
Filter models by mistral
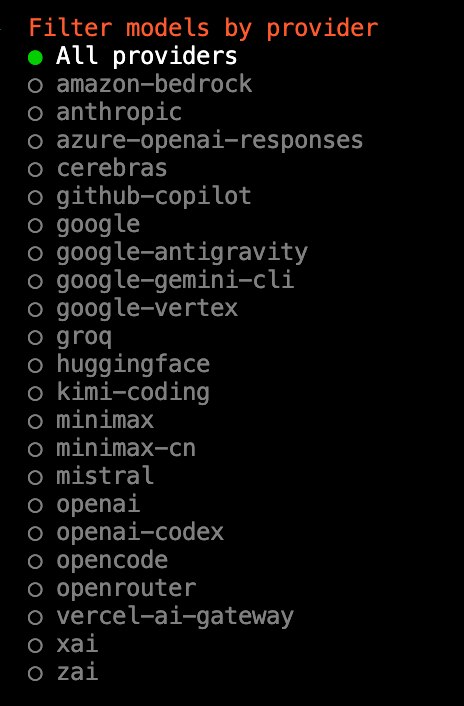click(90, 476)
